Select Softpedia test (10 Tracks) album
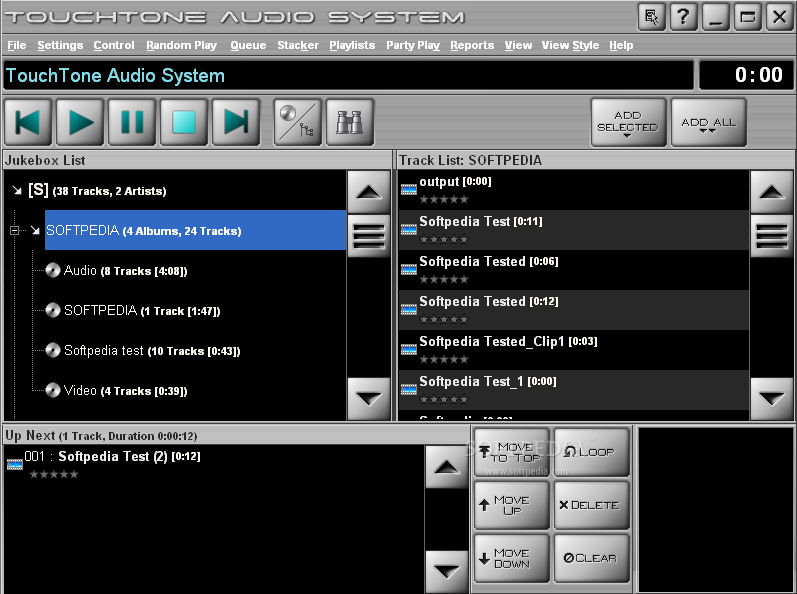Viewport: 797px width, 594px height. coord(152,351)
